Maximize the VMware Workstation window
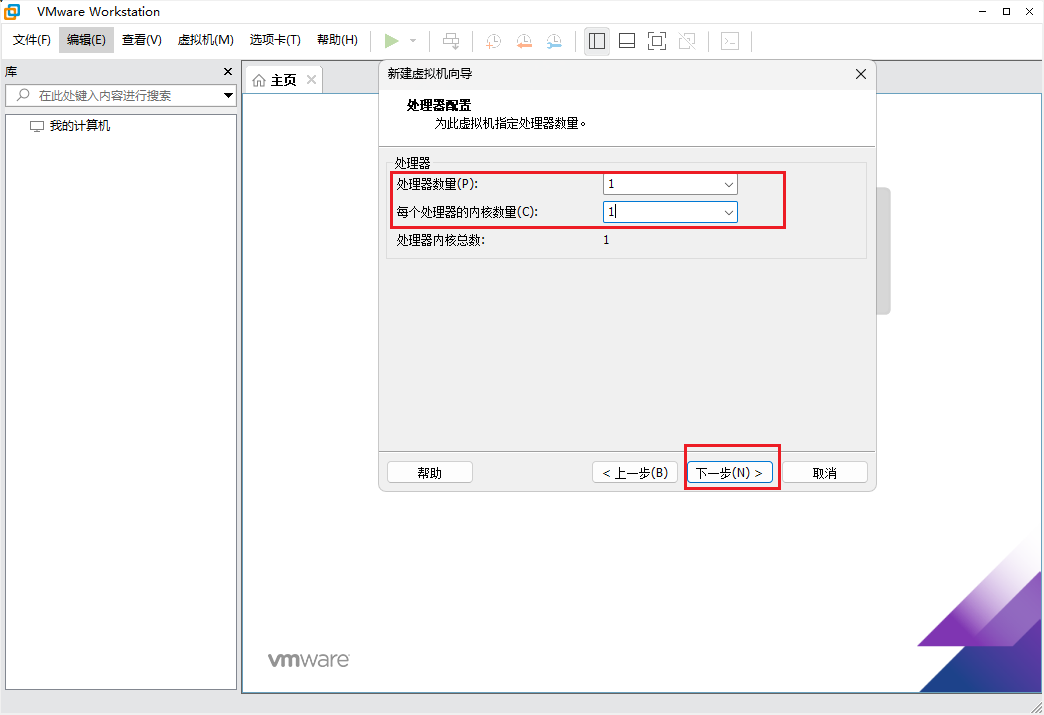Image resolution: width=1044 pixels, height=715 pixels. (x=1006, y=11)
